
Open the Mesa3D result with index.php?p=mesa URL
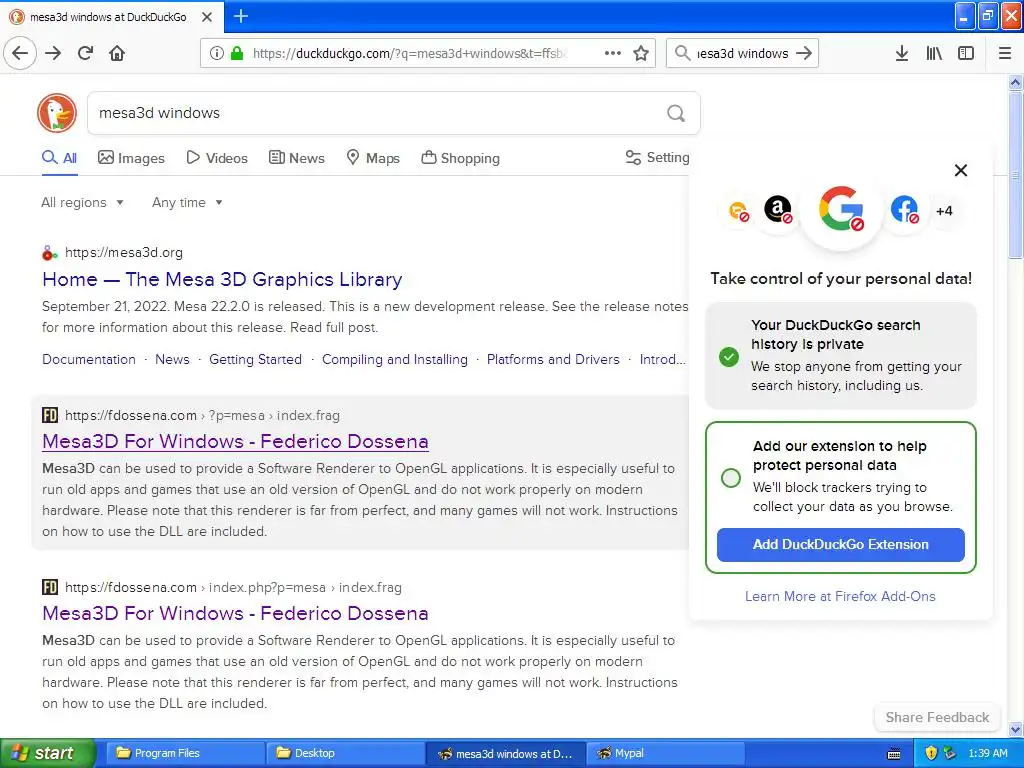click(235, 613)
